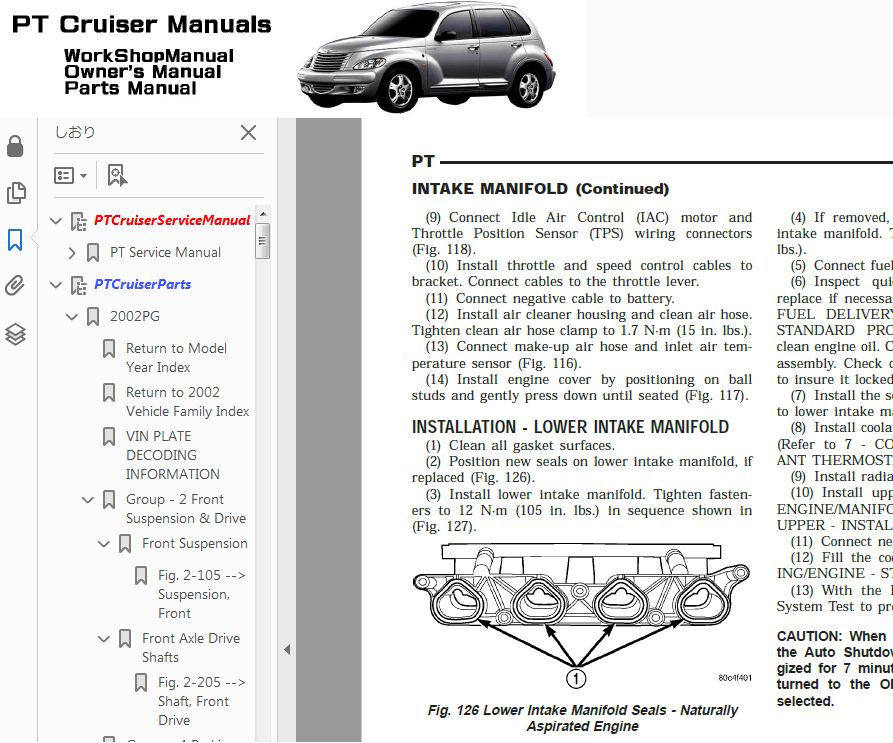The height and width of the screenshot is (743, 893).
Task: Select the 2002PG bookmark
Action: [134, 316]
